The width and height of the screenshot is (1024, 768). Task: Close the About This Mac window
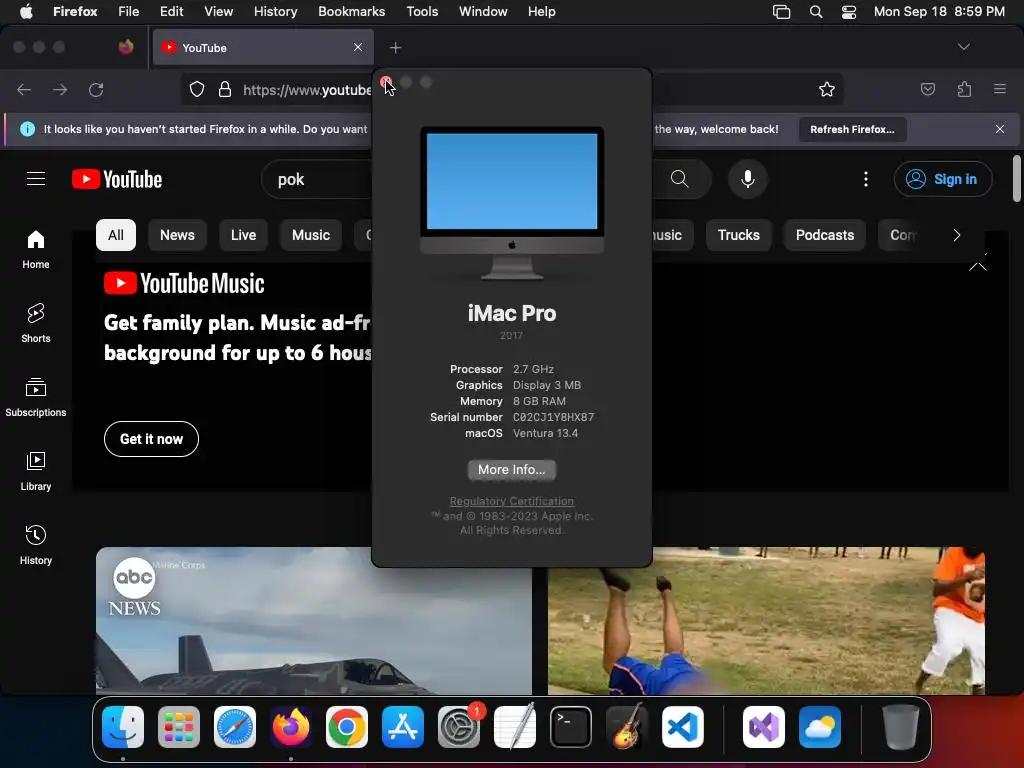point(385,82)
